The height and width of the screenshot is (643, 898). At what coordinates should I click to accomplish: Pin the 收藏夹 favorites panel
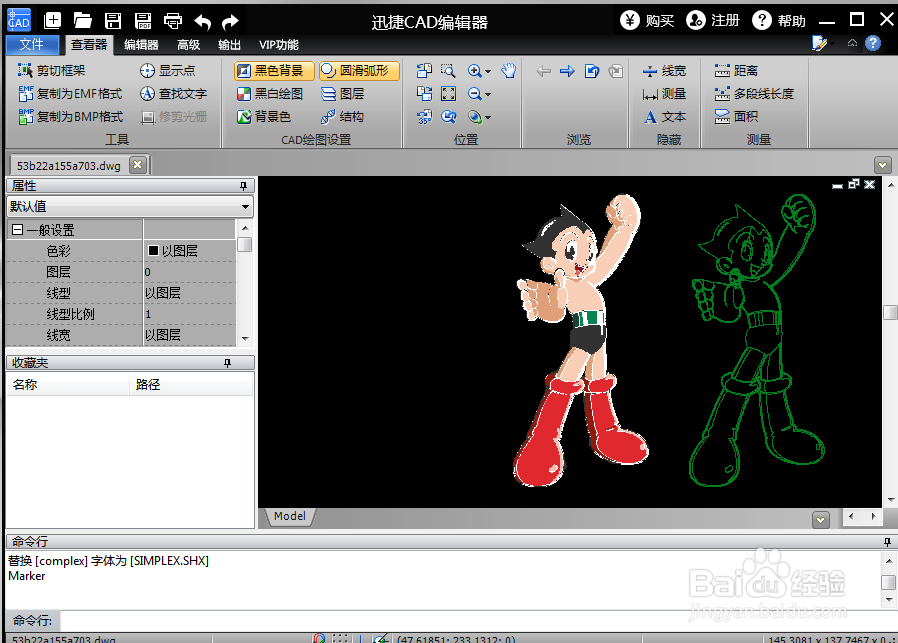pos(227,362)
